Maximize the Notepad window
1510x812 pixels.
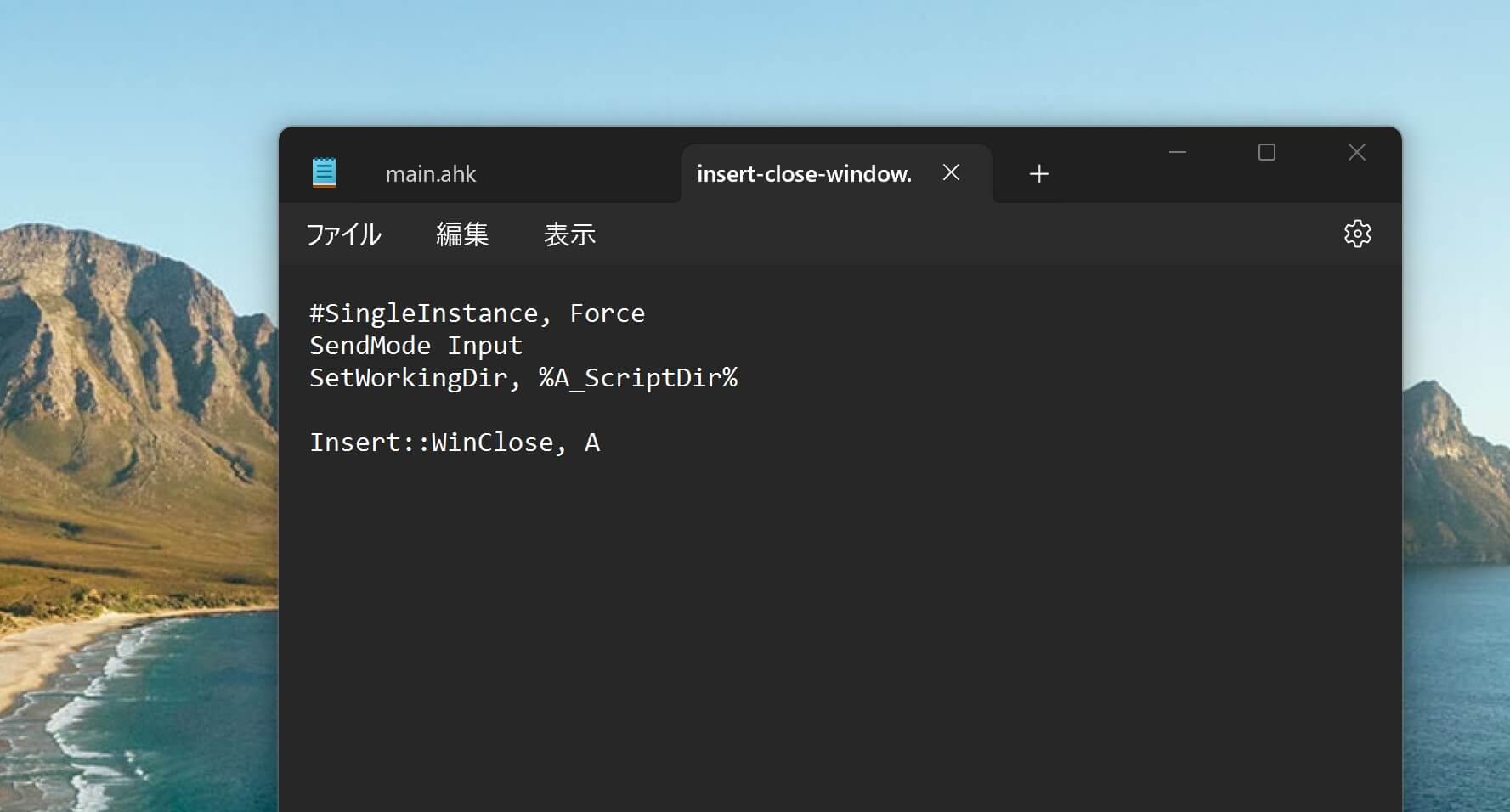point(1266,152)
